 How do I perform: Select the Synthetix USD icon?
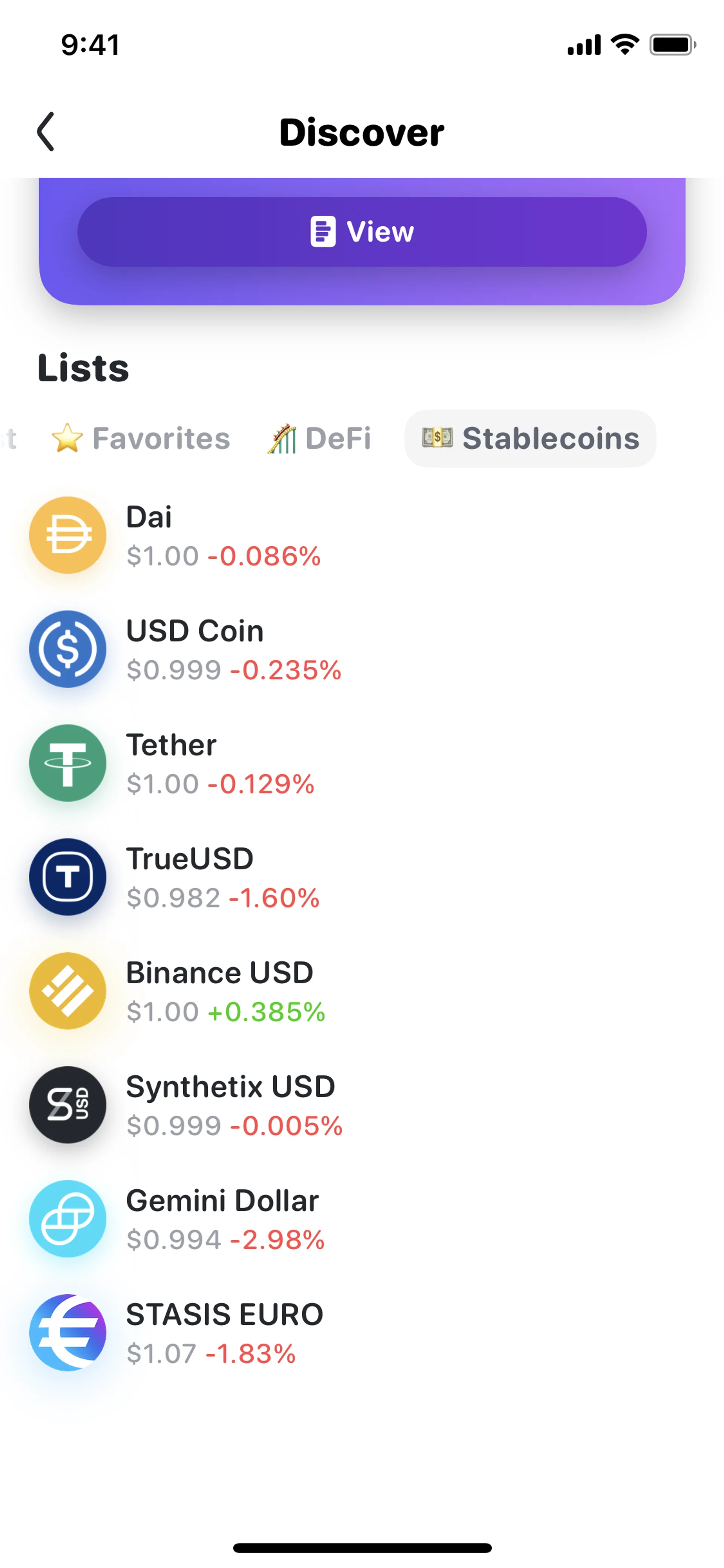coord(67,1104)
